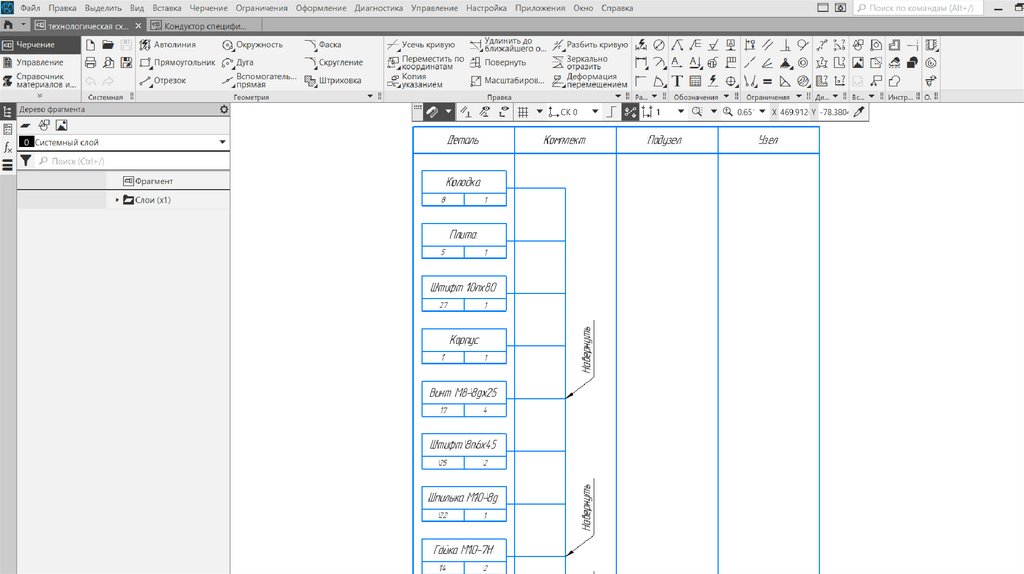Viewport: 1024px width, 574px height.
Task: Select the Автолиния drawing tool
Action: pyautogui.click(x=168, y=45)
